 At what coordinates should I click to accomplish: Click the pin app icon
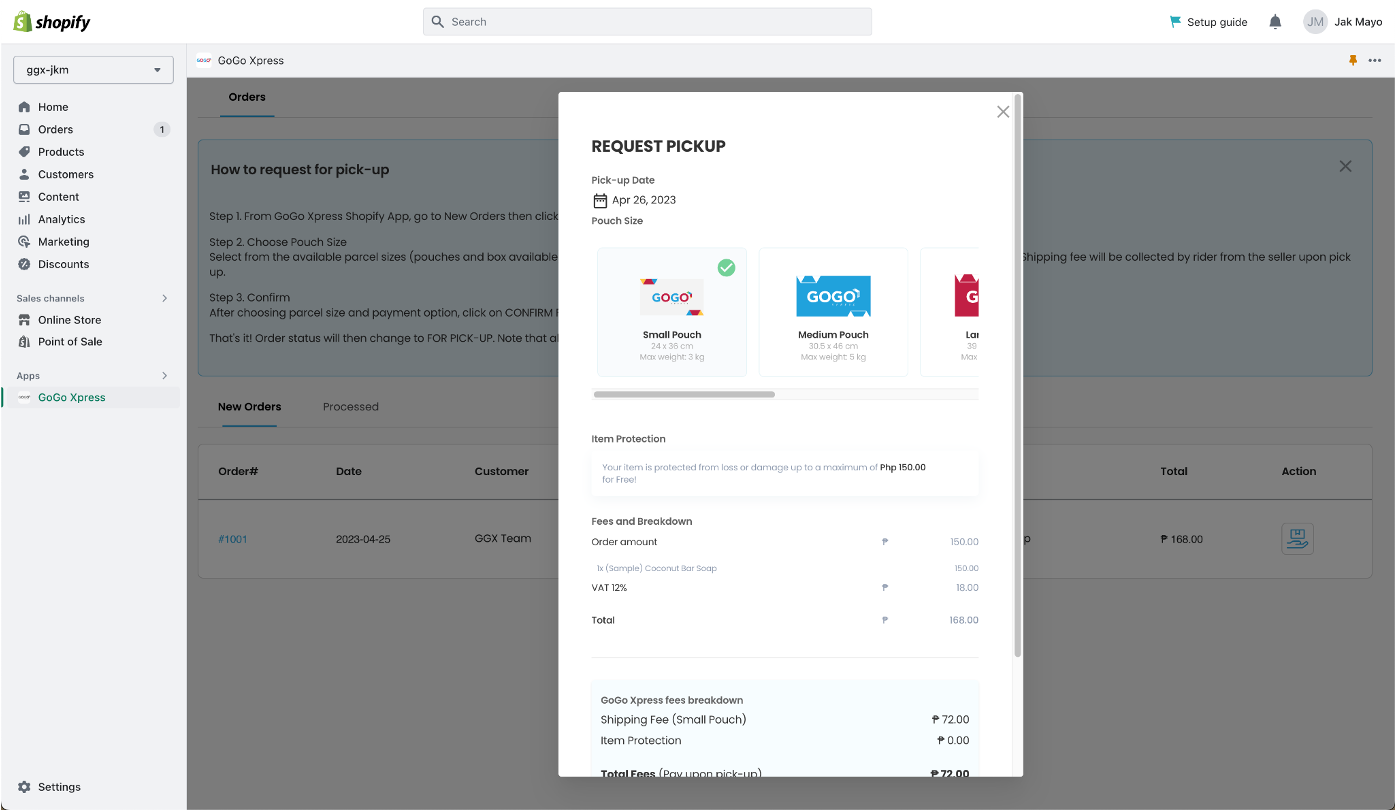point(1353,61)
